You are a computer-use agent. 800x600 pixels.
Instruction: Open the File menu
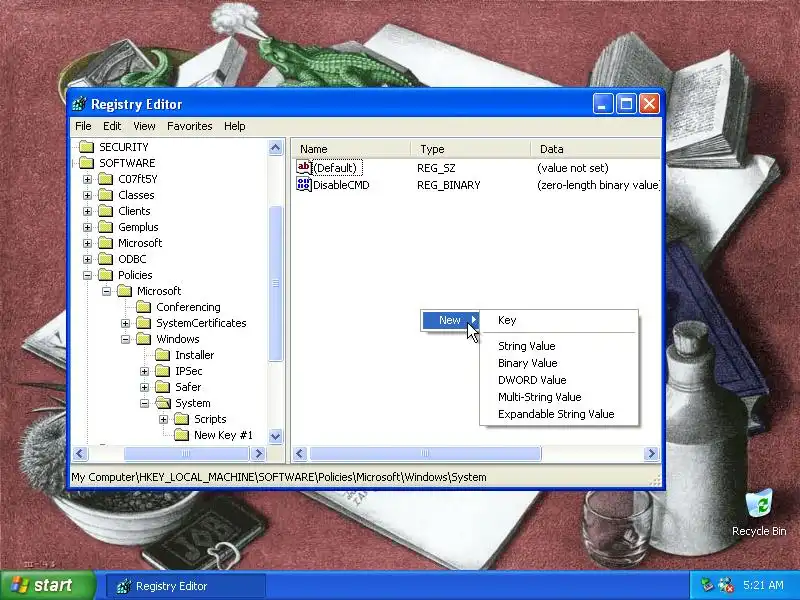[83, 126]
